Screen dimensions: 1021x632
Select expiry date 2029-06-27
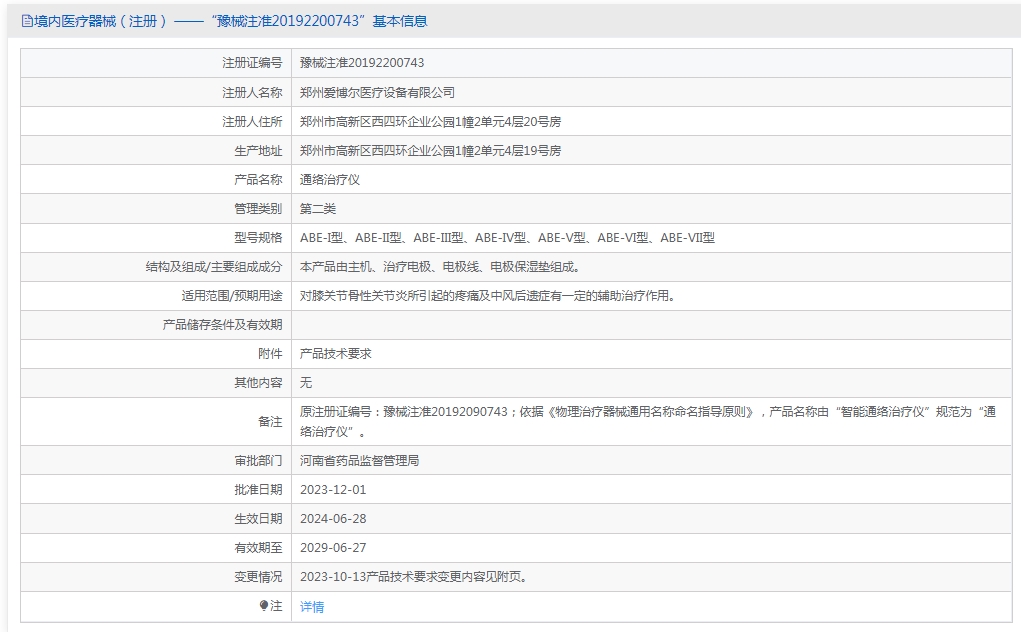pos(333,548)
